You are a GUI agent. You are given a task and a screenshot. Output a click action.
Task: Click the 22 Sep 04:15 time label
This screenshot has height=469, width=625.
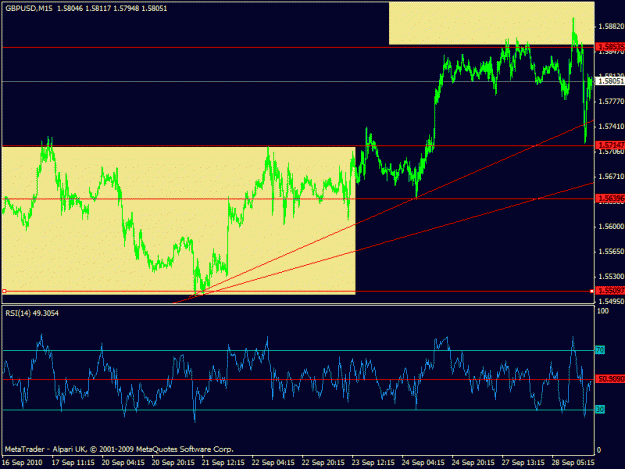pos(273,463)
